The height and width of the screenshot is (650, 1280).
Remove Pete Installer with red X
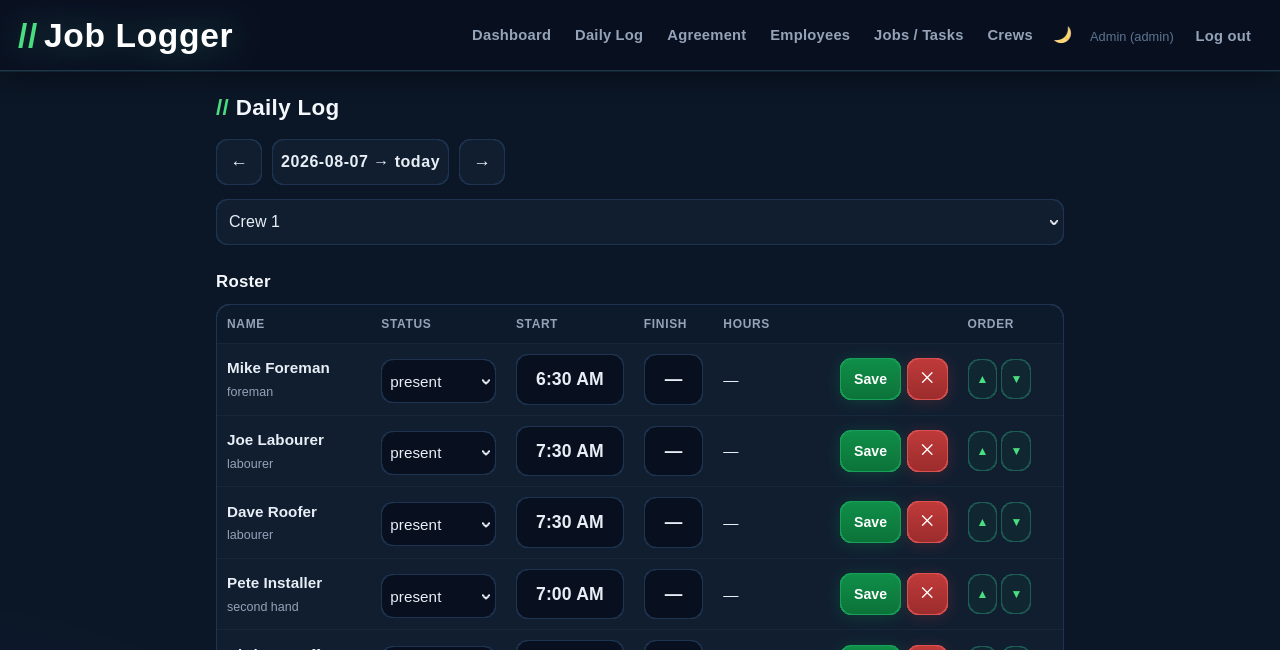[927, 594]
